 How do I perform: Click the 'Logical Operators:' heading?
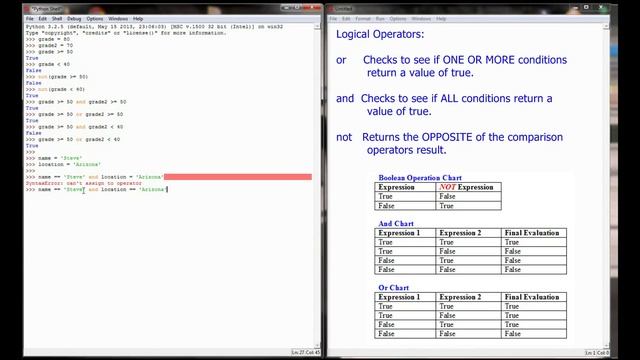tap(380, 34)
